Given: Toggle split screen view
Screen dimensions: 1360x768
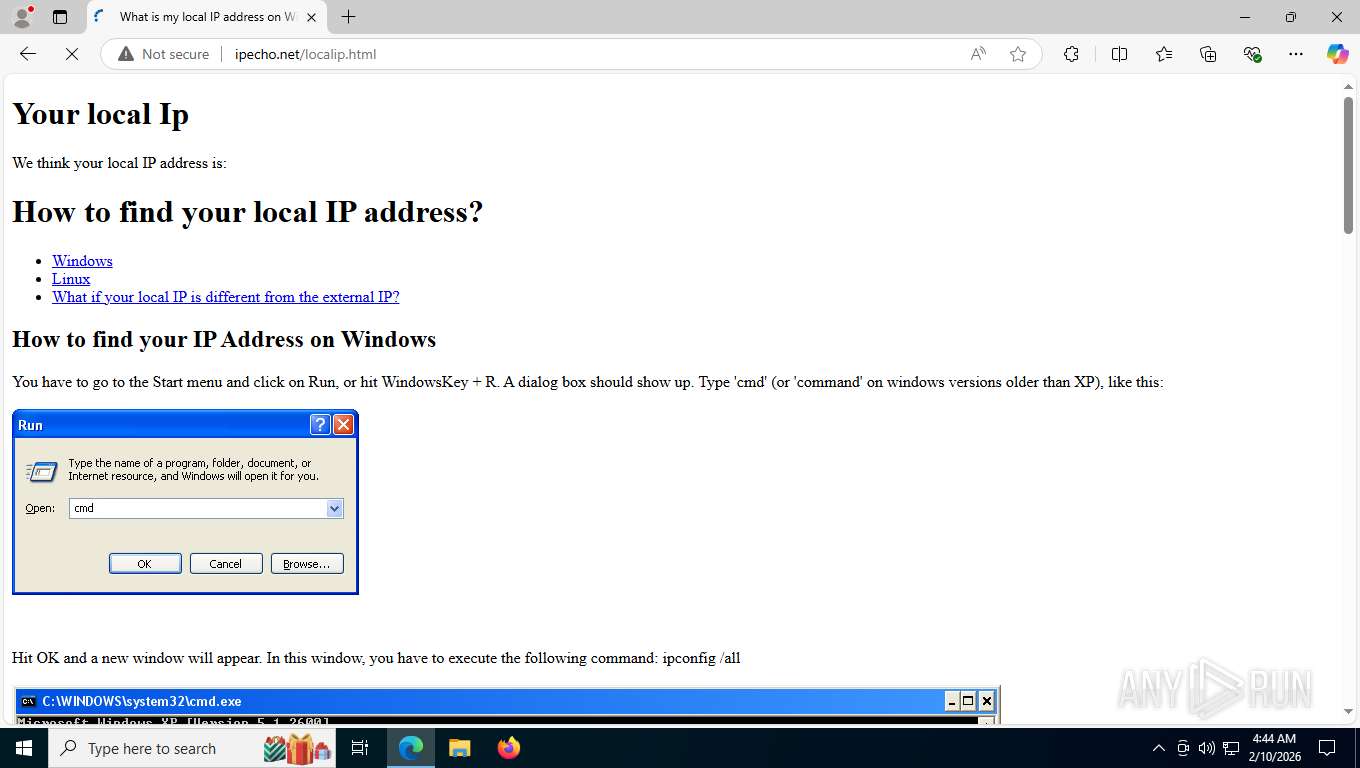Looking at the screenshot, I should point(1120,54).
